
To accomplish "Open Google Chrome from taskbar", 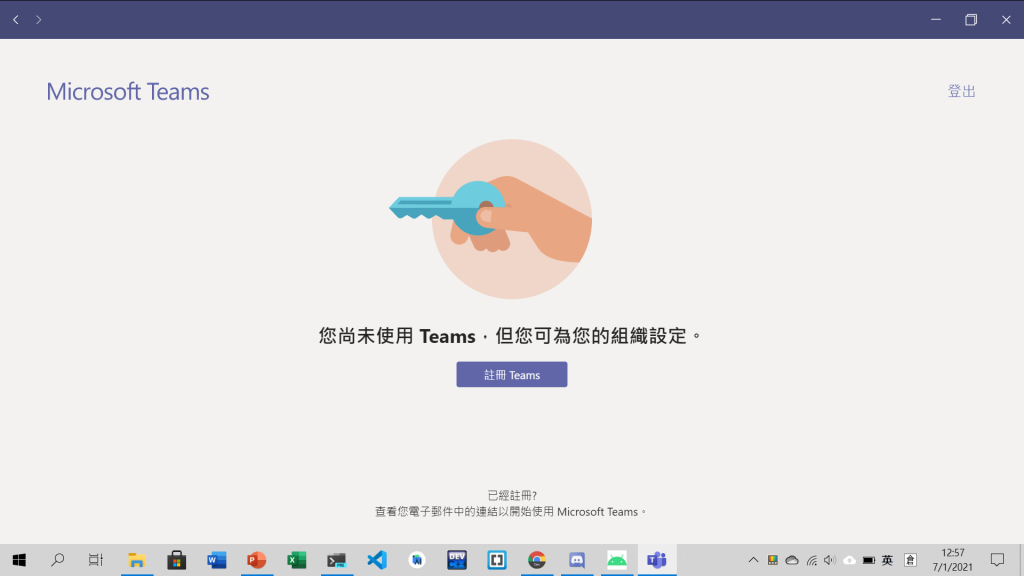I will pos(537,560).
